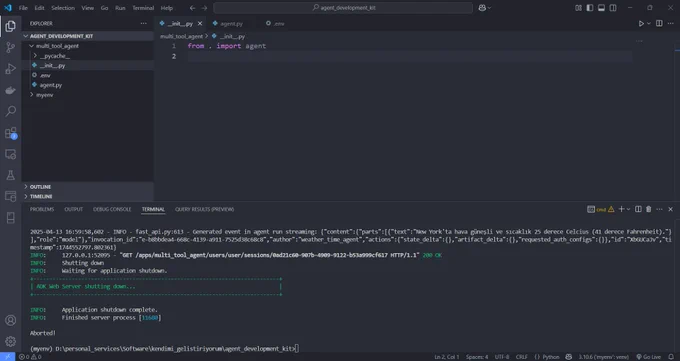Open the Remote Explorer view
Viewport: 680px width, 361px height.
[10, 154]
